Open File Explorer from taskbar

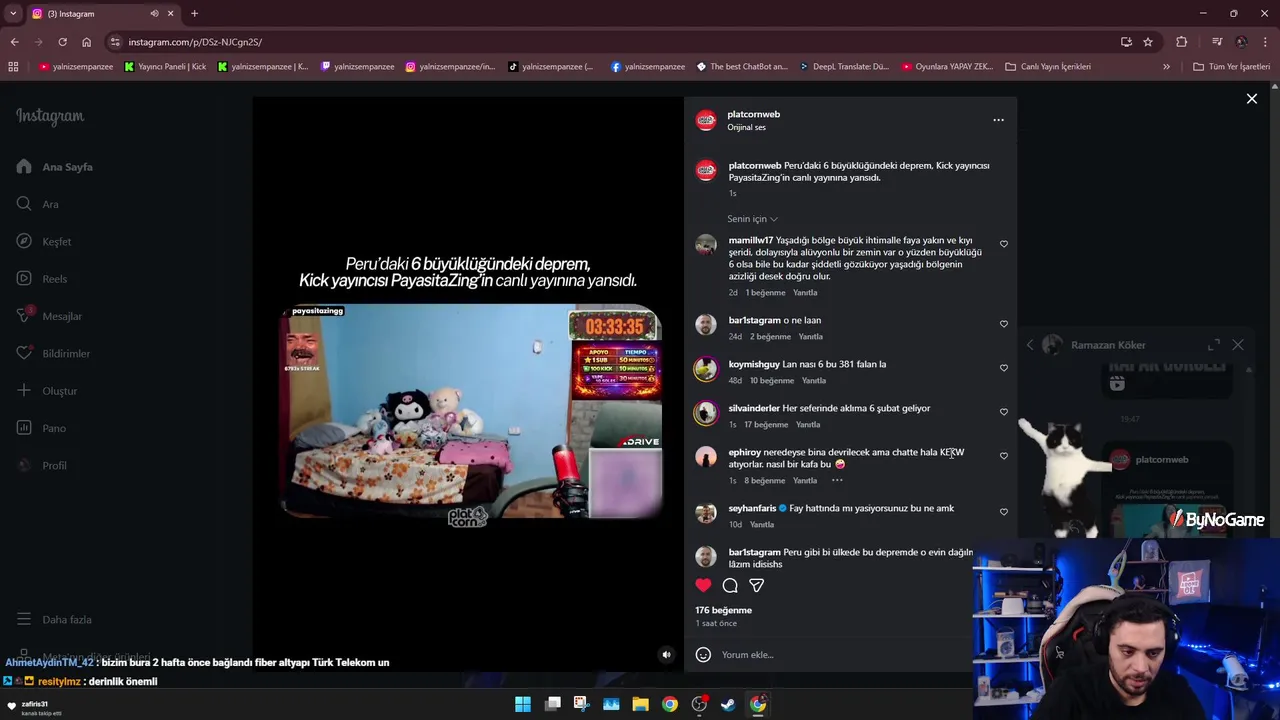coord(640,704)
